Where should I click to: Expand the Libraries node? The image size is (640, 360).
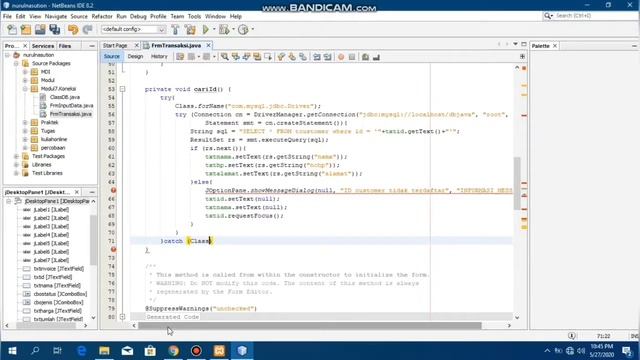16,165
